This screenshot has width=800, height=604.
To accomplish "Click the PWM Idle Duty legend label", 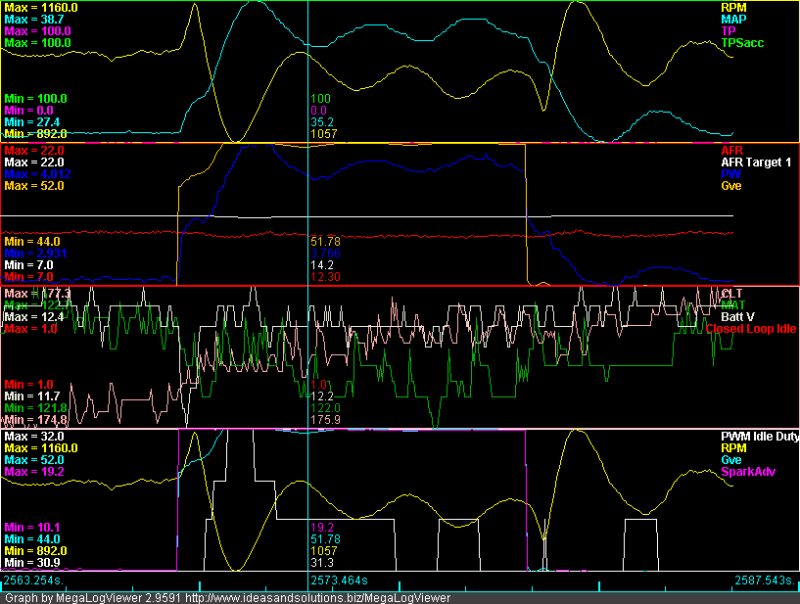I will point(759,436).
